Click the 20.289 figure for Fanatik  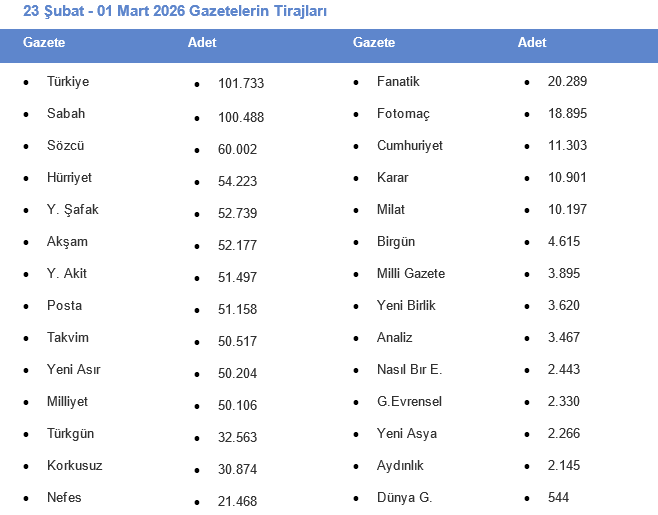[568, 82]
